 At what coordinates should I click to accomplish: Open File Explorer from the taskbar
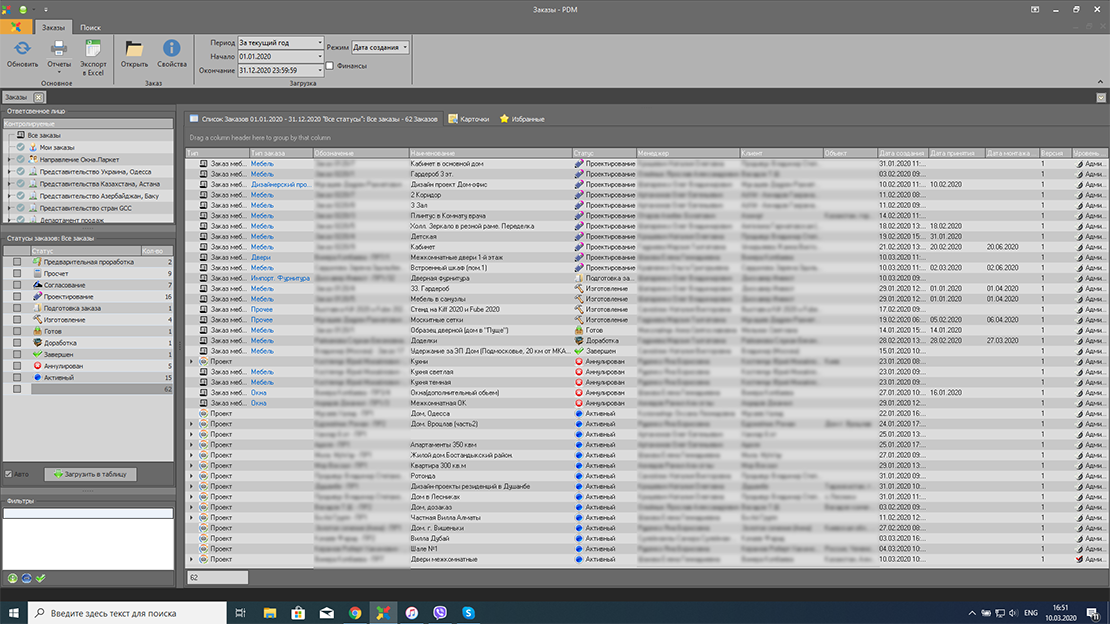pyautogui.click(x=270, y=613)
